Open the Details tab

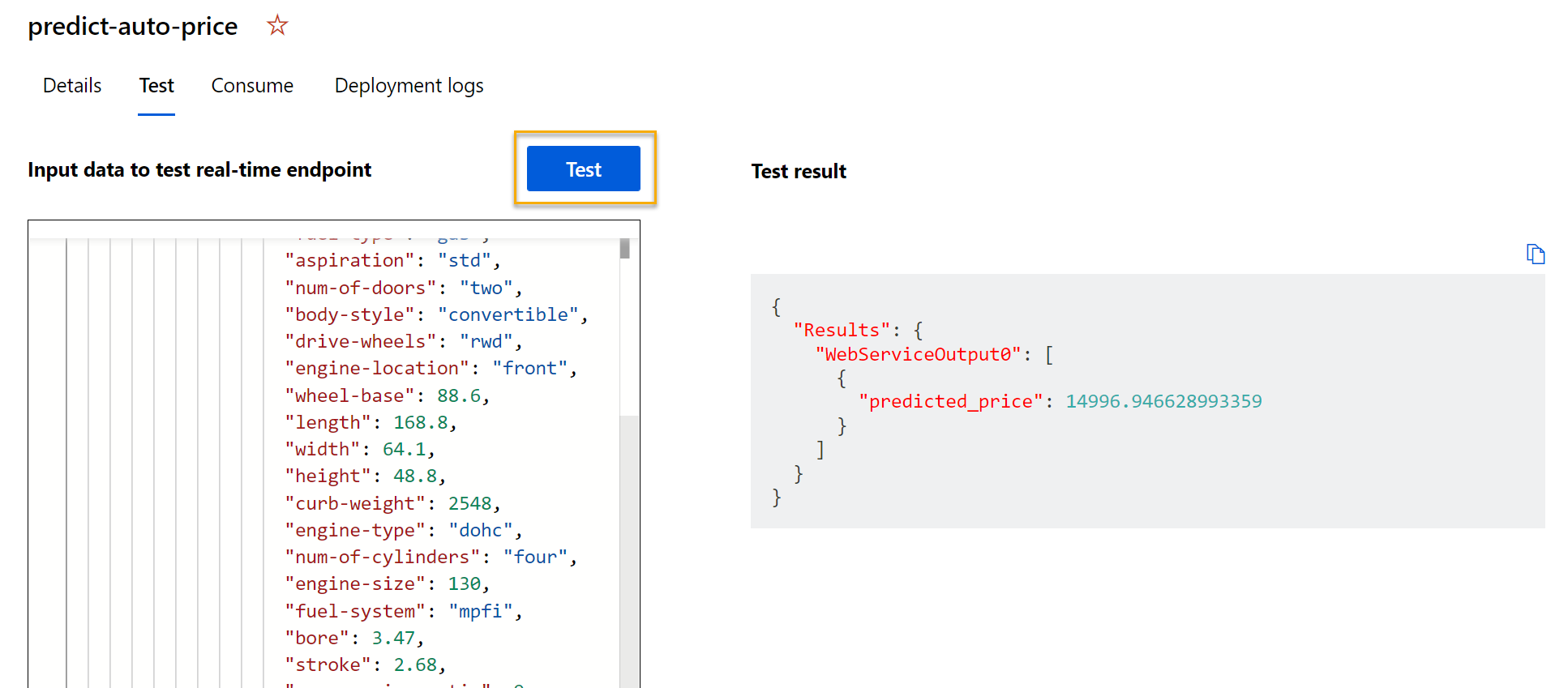[x=72, y=85]
